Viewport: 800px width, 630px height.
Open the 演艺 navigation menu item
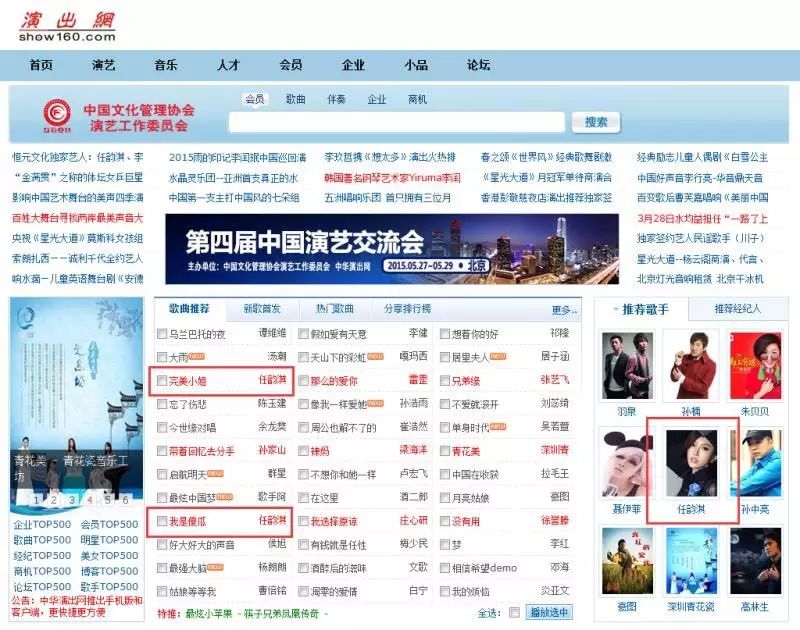104,65
